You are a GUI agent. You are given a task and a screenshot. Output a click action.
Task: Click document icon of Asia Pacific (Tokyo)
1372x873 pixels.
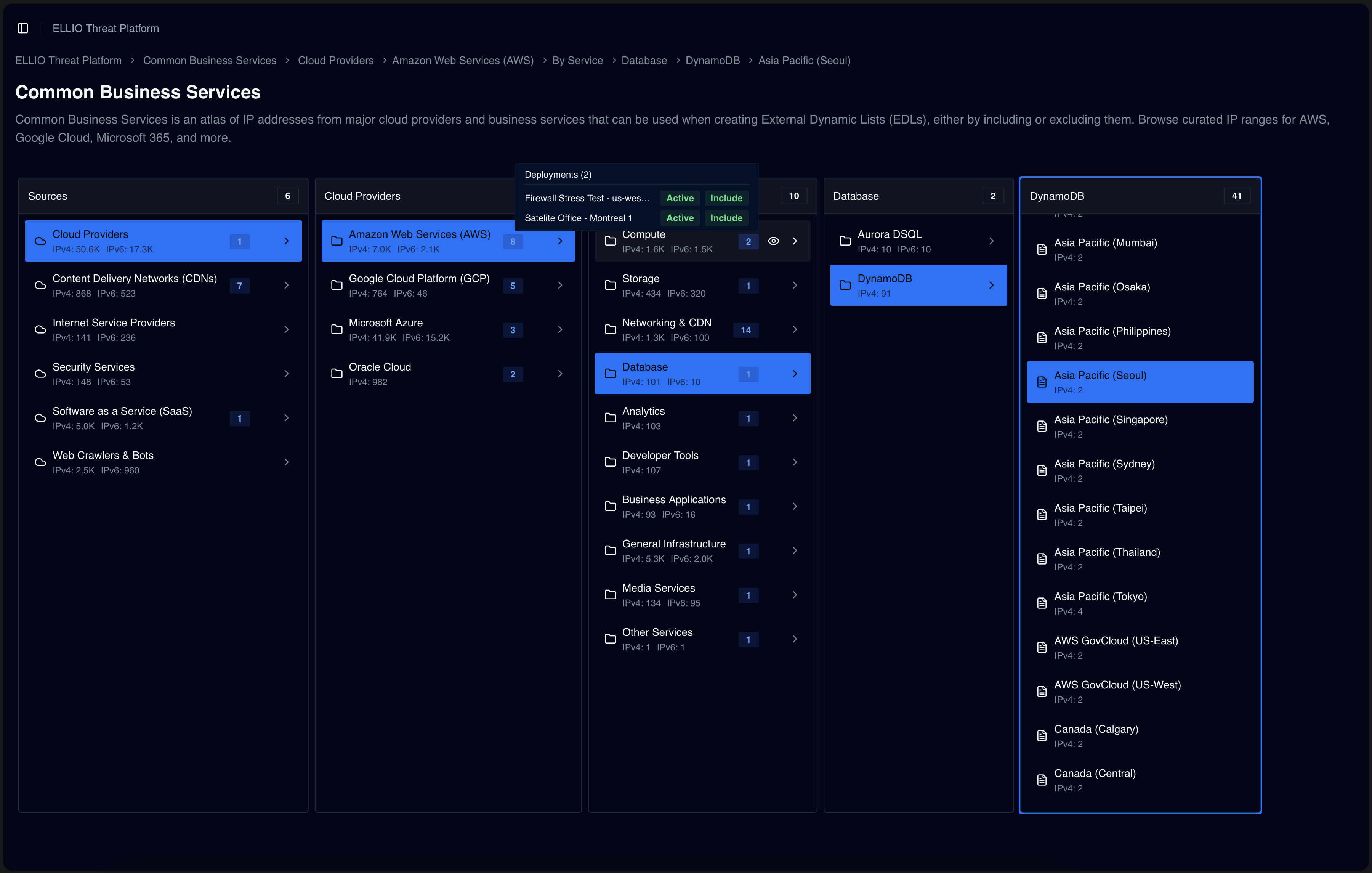click(x=1042, y=603)
